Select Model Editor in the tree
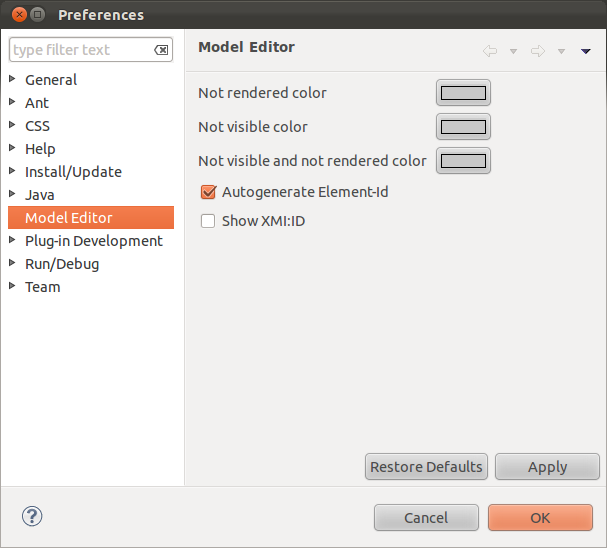 [68, 218]
